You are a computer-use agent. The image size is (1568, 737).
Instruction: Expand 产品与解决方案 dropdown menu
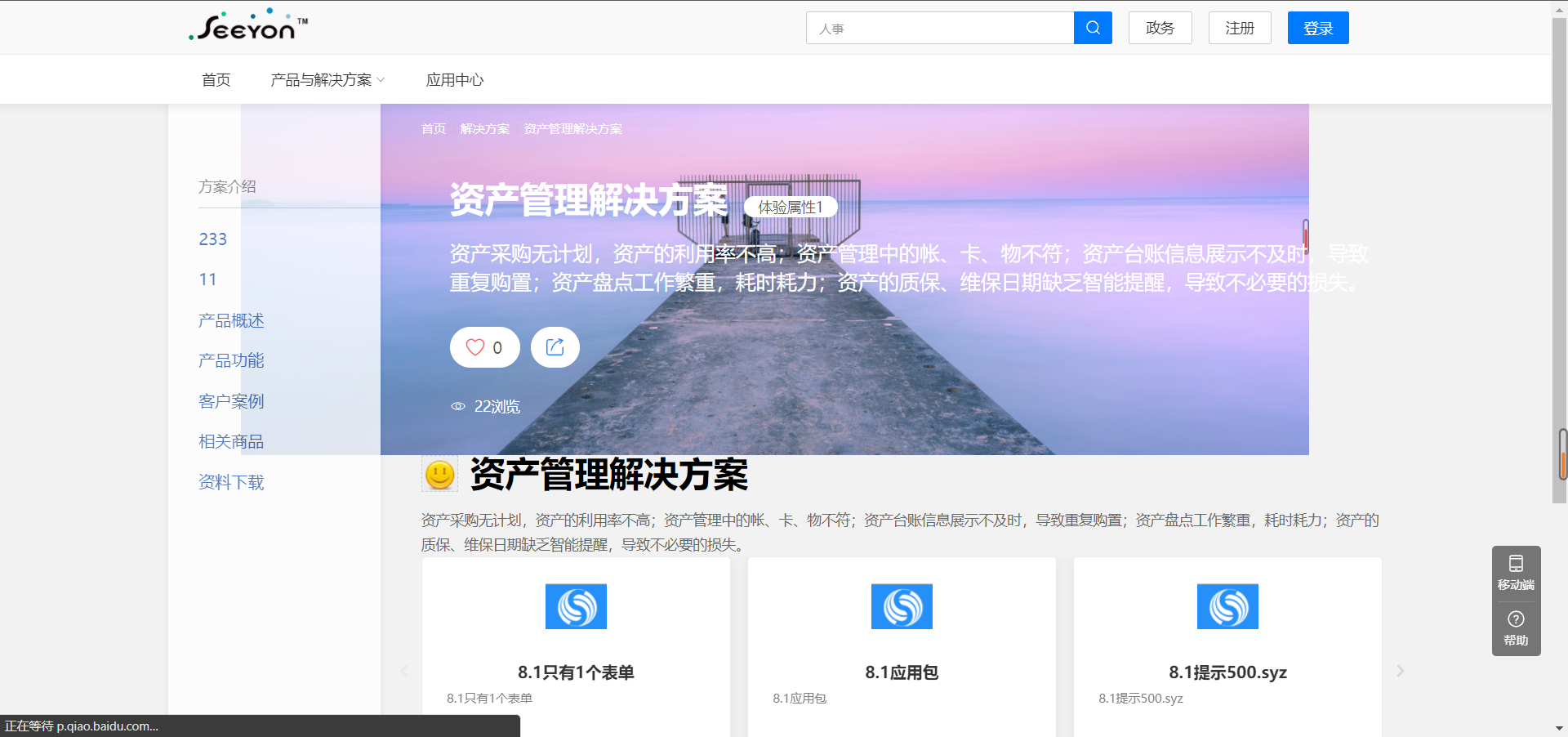tap(327, 80)
